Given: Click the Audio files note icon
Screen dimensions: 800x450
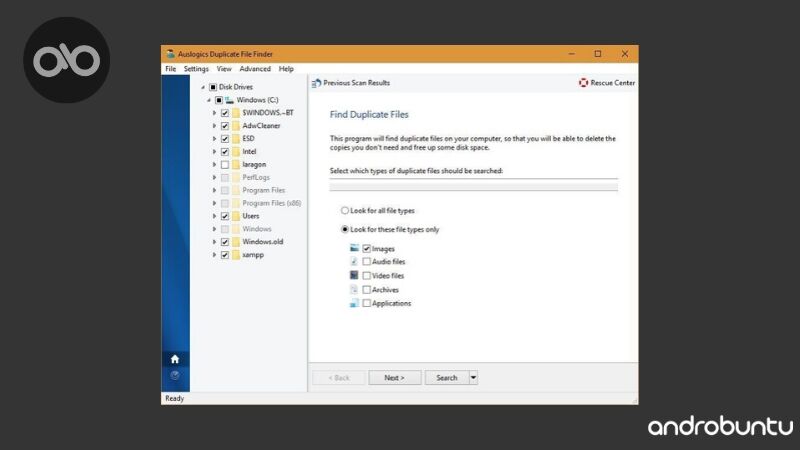Looking at the screenshot, I should 354,261.
